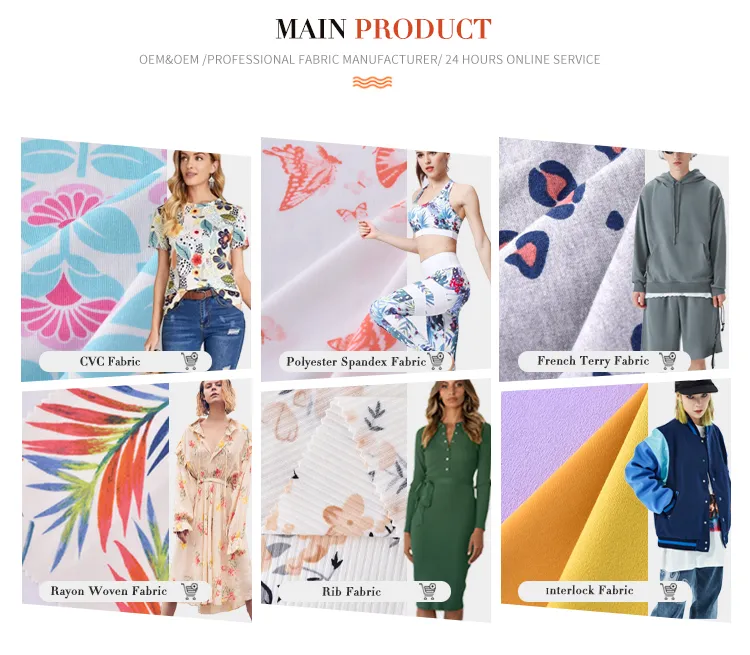The height and width of the screenshot is (655, 750).
Task: Click the cart icon on CVC Fabric label
Action: pyautogui.click(x=190, y=361)
